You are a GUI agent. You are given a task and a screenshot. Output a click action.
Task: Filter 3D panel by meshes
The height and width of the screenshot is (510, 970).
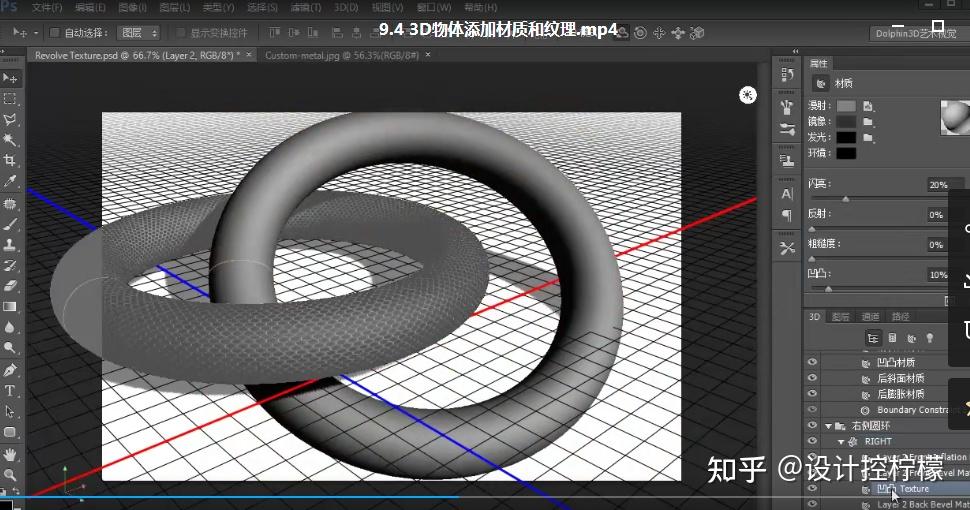[892, 338]
